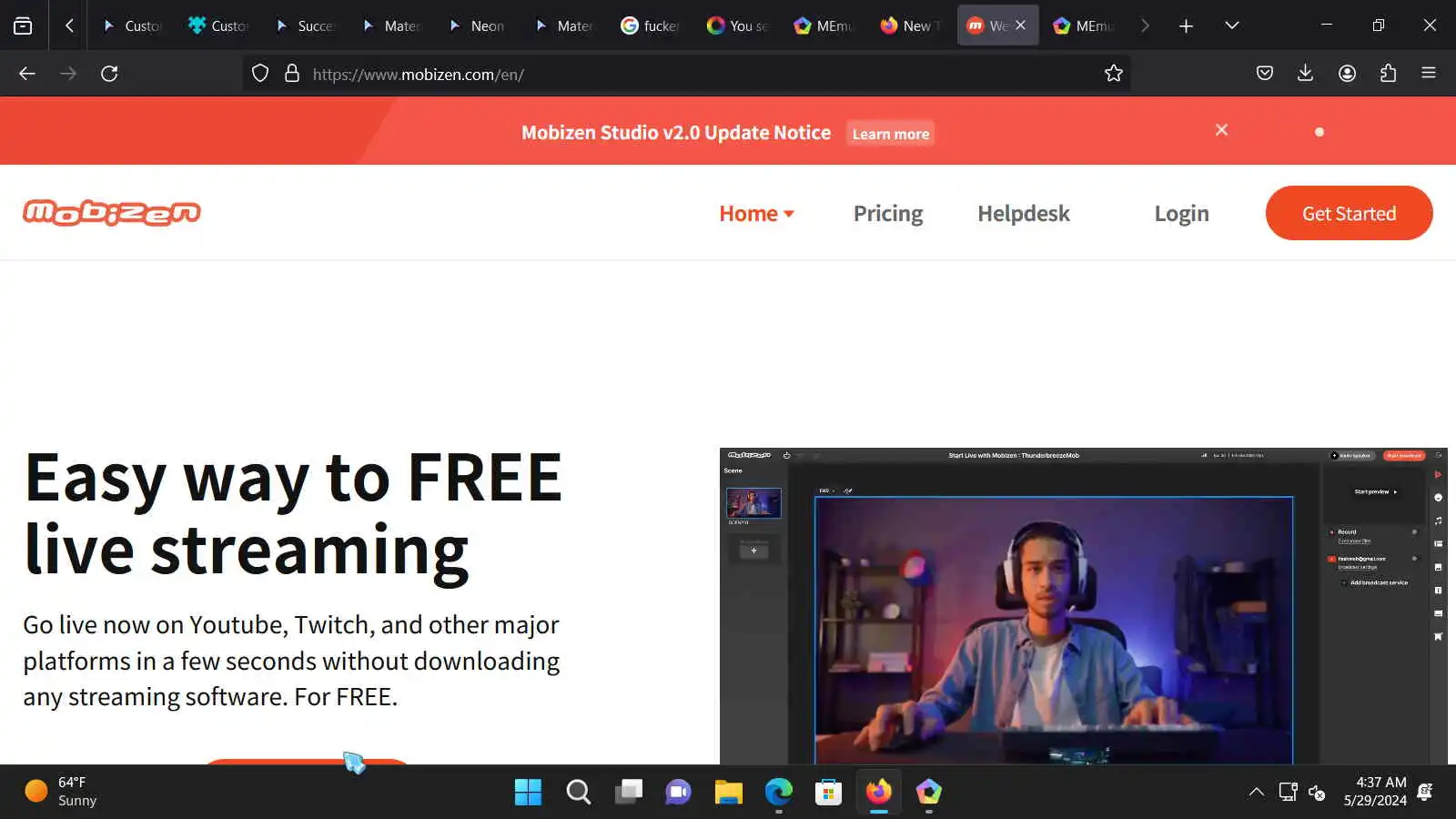Image resolution: width=1456 pixels, height=819 pixels.
Task: Open the clock showing 4:37 AM
Action: tap(1375, 792)
